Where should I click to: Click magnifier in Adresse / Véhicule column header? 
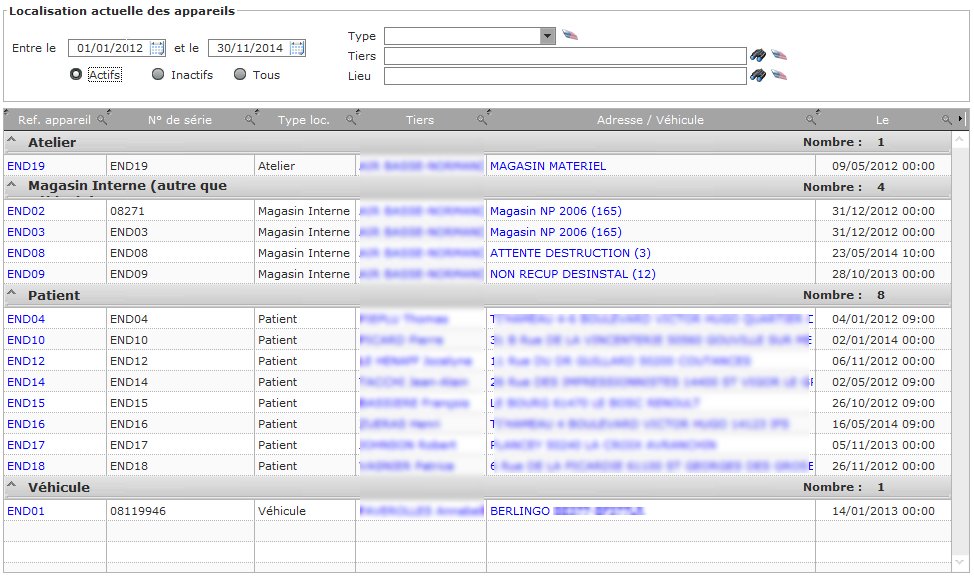coord(812,119)
